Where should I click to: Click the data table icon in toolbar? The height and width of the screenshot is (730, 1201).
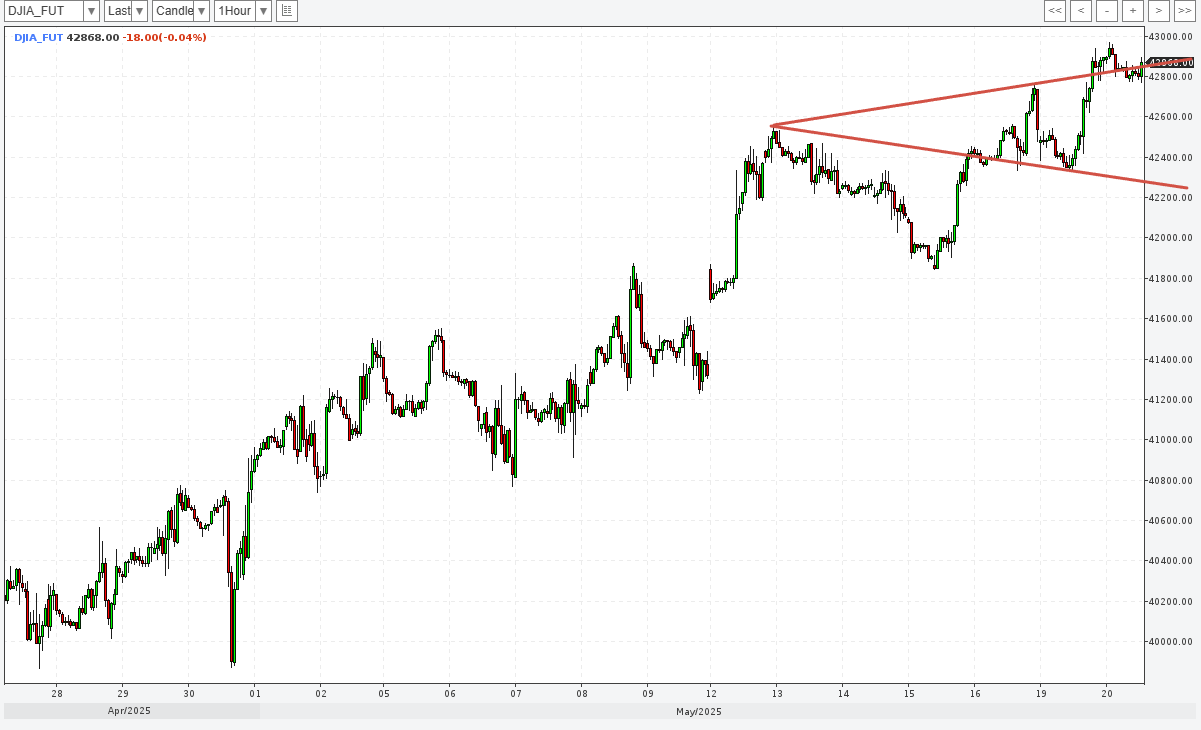coord(287,11)
